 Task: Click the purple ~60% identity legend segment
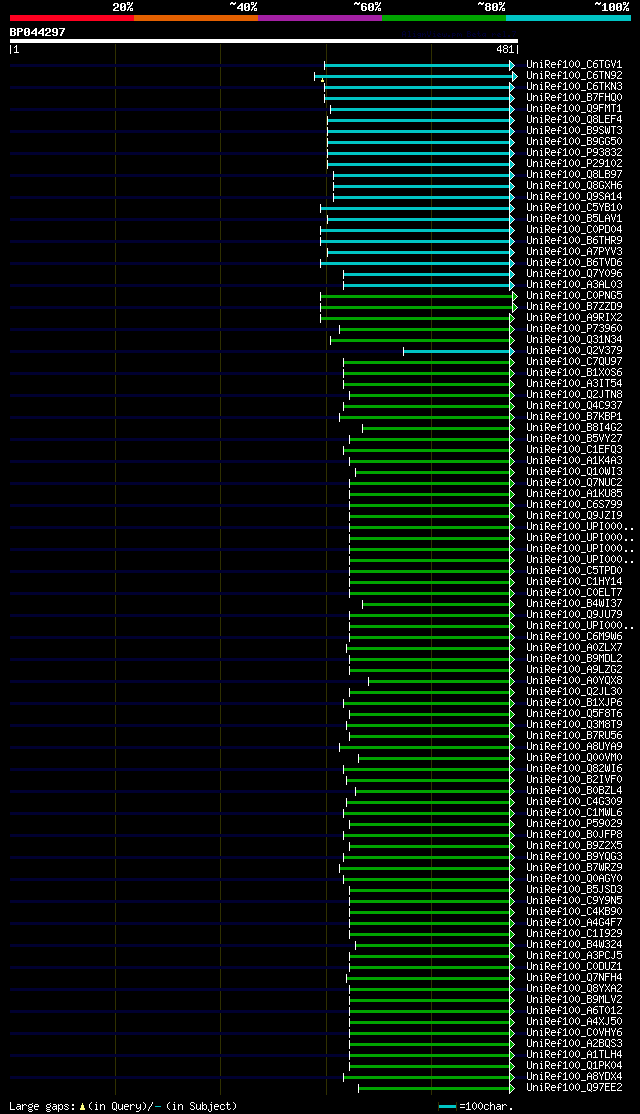(x=320, y=18)
